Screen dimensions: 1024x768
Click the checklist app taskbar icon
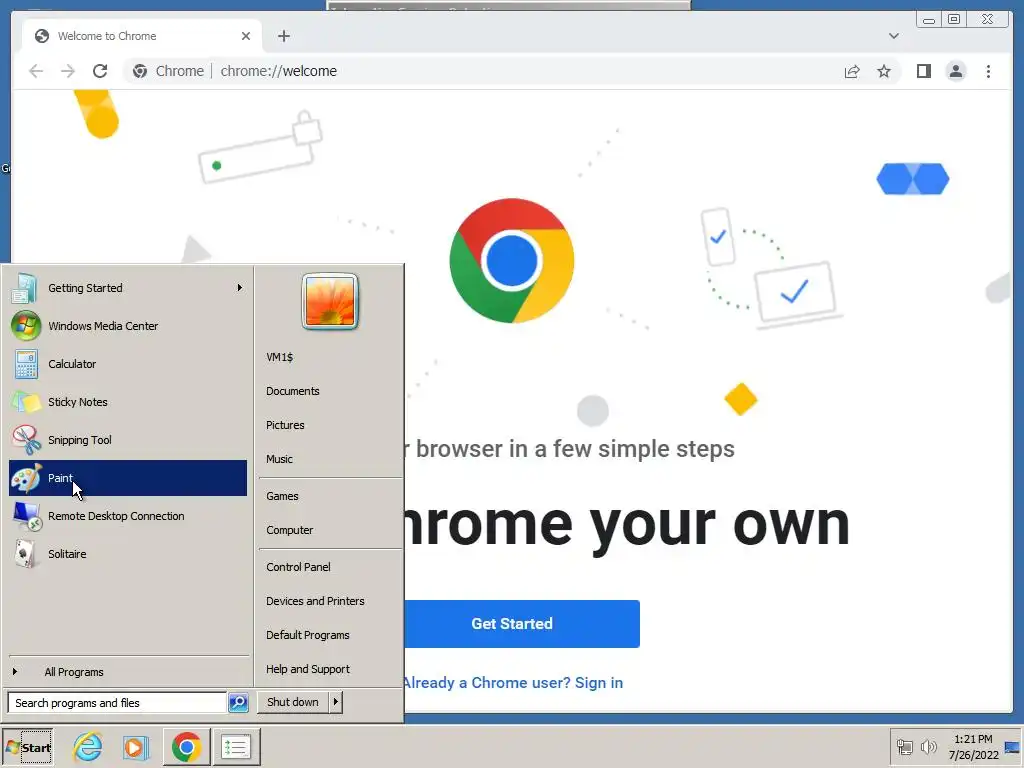[236, 747]
